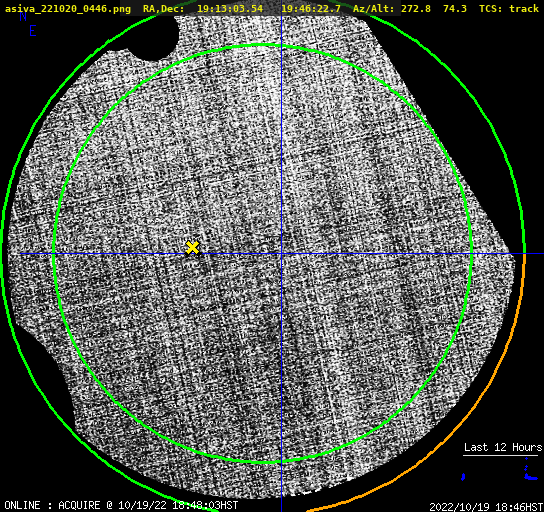Viewport: 544px width, 512px height.
Task: Click the Last 12 Hours heading
Action: [x=503, y=447]
